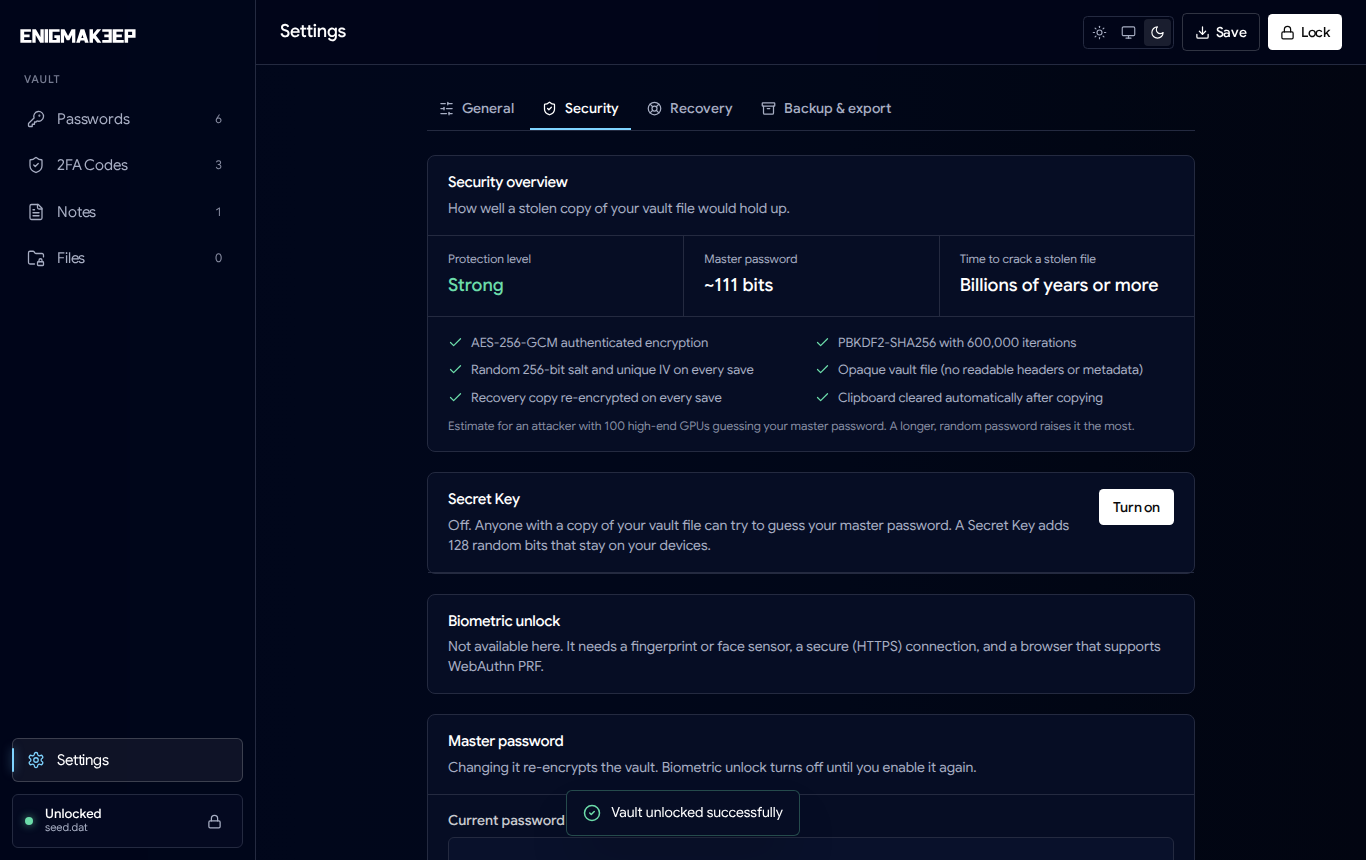The height and width of the screenshot is (860, 1366).
Task: Lock the vault using the top Lock button
Action: pyautogui.click(x=1305, y=32)
